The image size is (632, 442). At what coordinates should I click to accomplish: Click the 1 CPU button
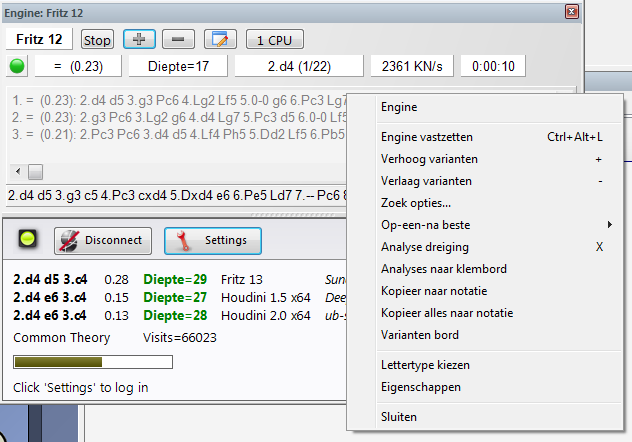coord(274,40)
